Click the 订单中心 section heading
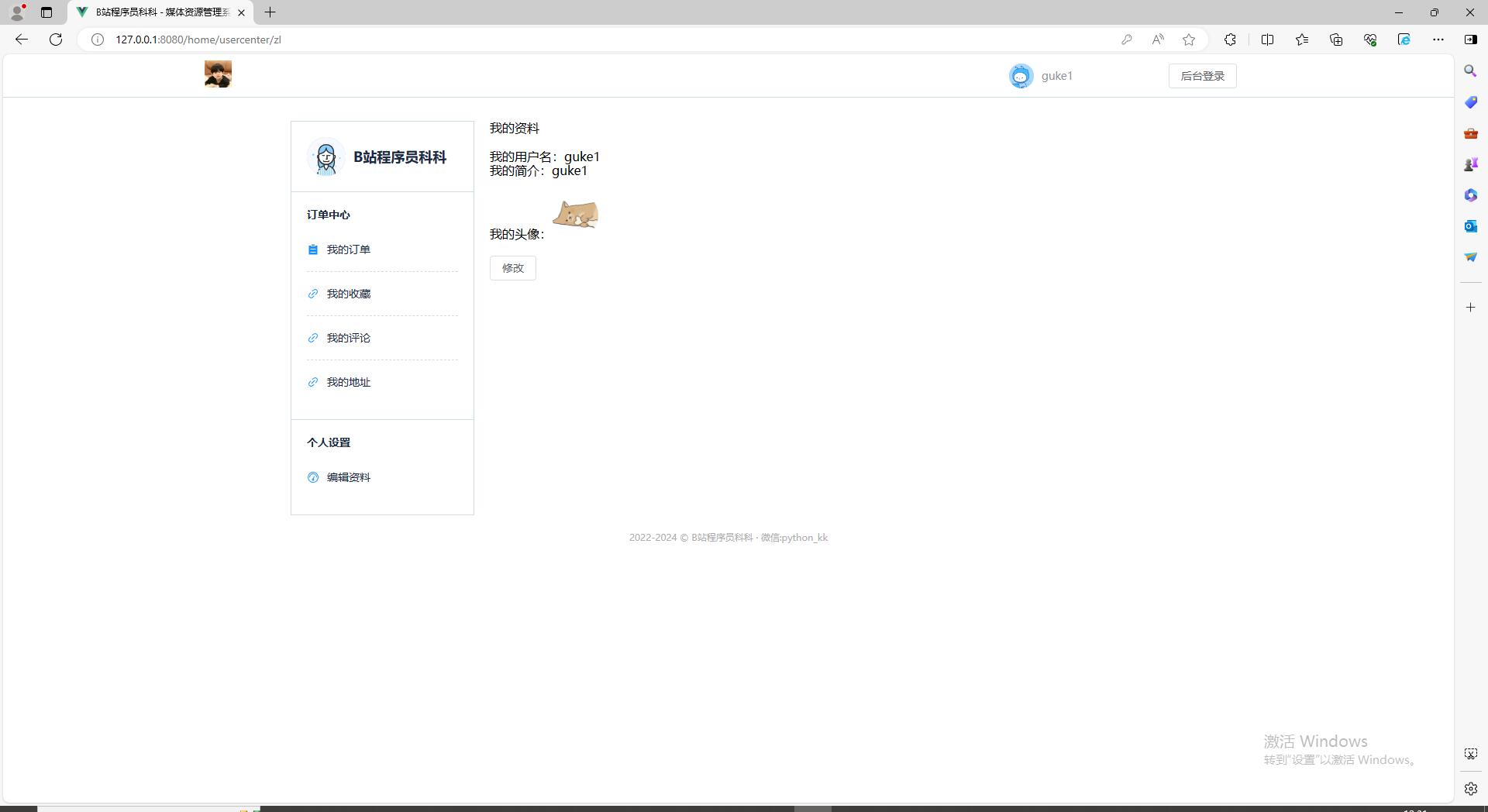The height and width of the screenshot is (812, 1488). click(328, 215)
